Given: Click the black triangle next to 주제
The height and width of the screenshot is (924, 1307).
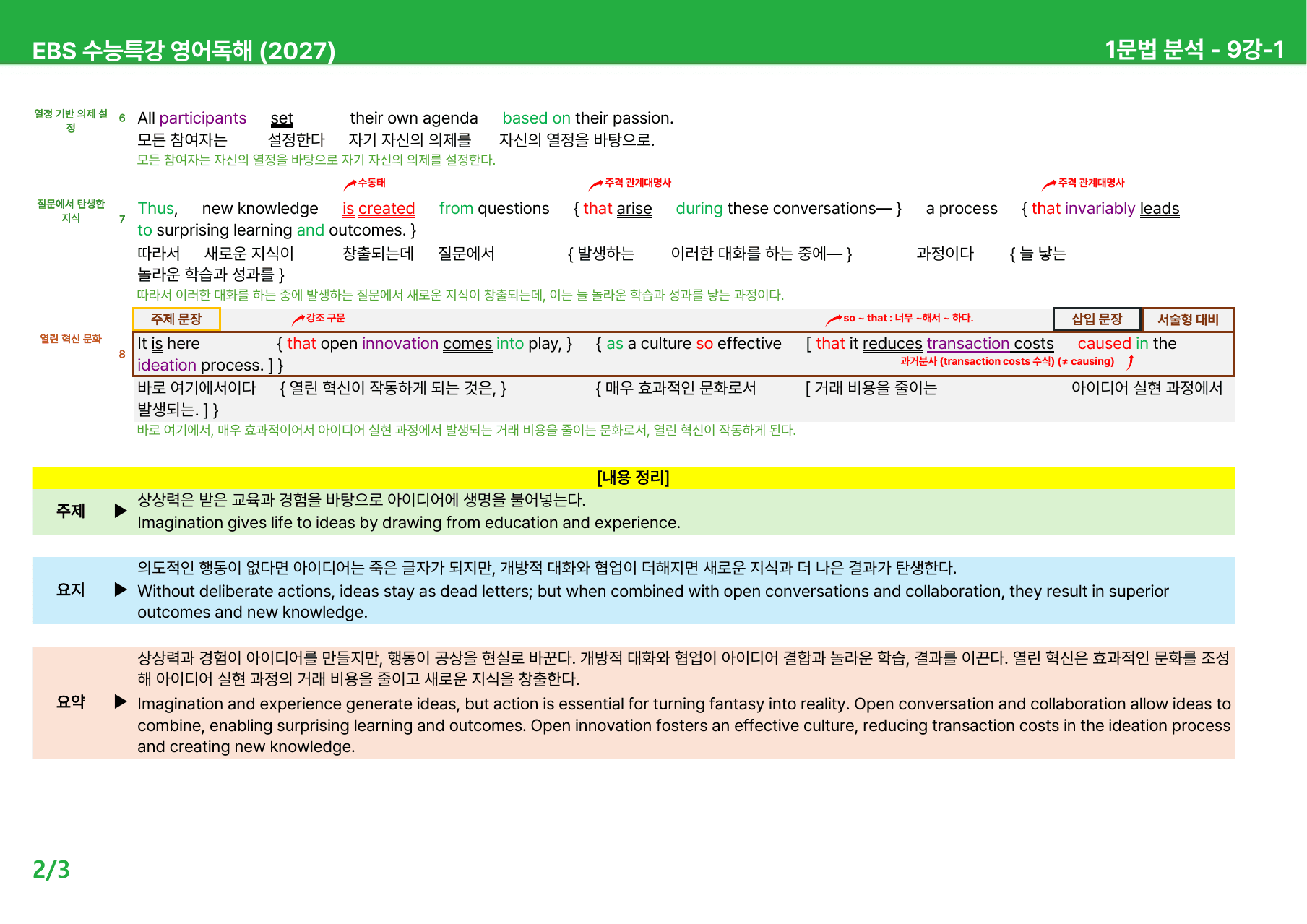Looking at the screenshot, I should coord(121,511).
